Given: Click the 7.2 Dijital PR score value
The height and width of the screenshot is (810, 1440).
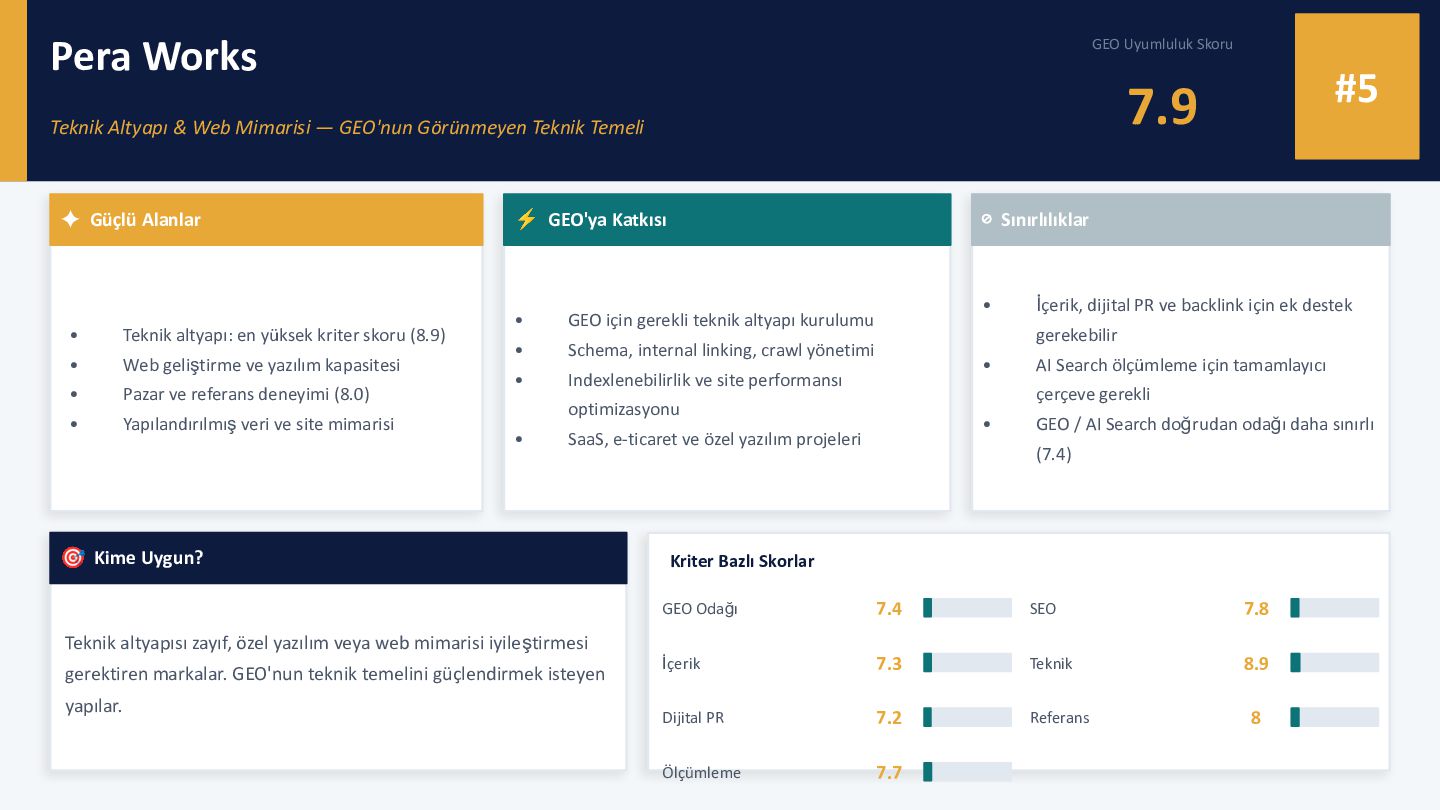Looking at the screenshot, I should [889, 717].
